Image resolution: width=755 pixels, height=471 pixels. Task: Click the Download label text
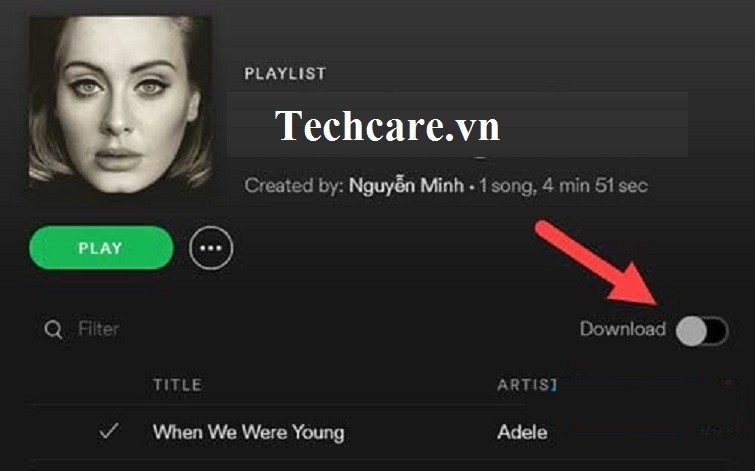(622, 329)
